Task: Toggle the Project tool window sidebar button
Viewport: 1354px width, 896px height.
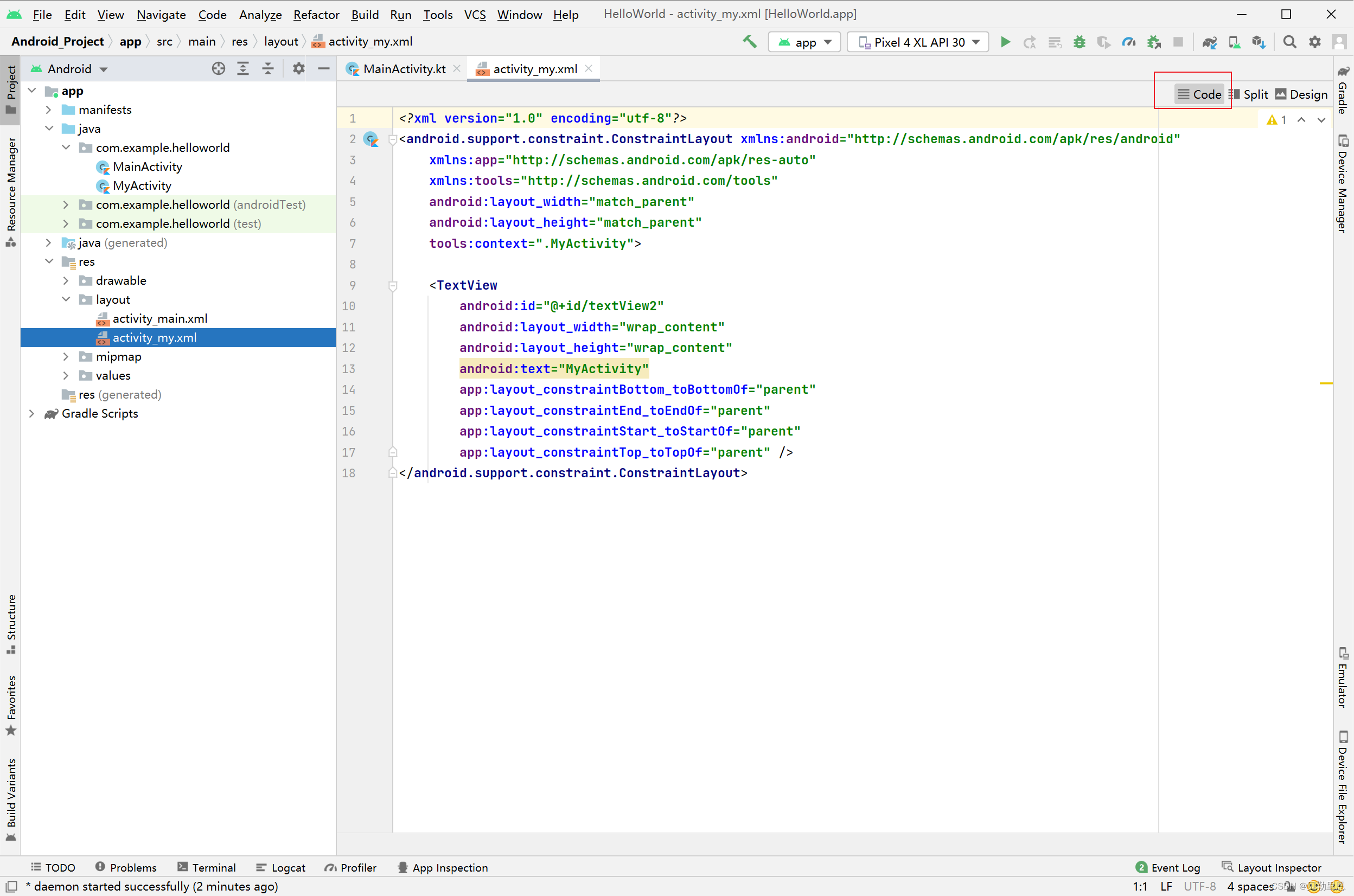Action: coord(10,89)
